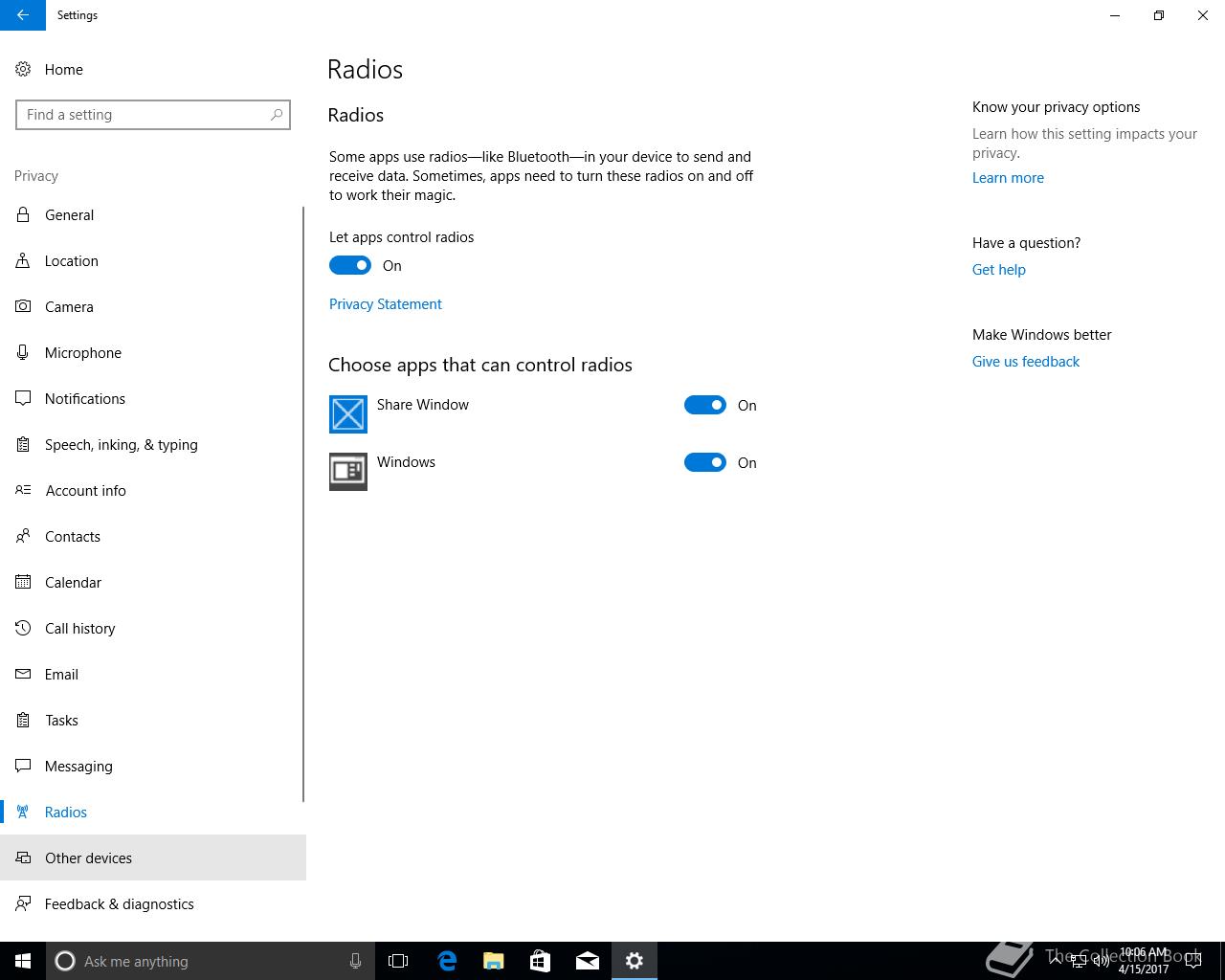Open Other devices page
Viewport: 1225px width, 980px height.
tap(151, 857)
